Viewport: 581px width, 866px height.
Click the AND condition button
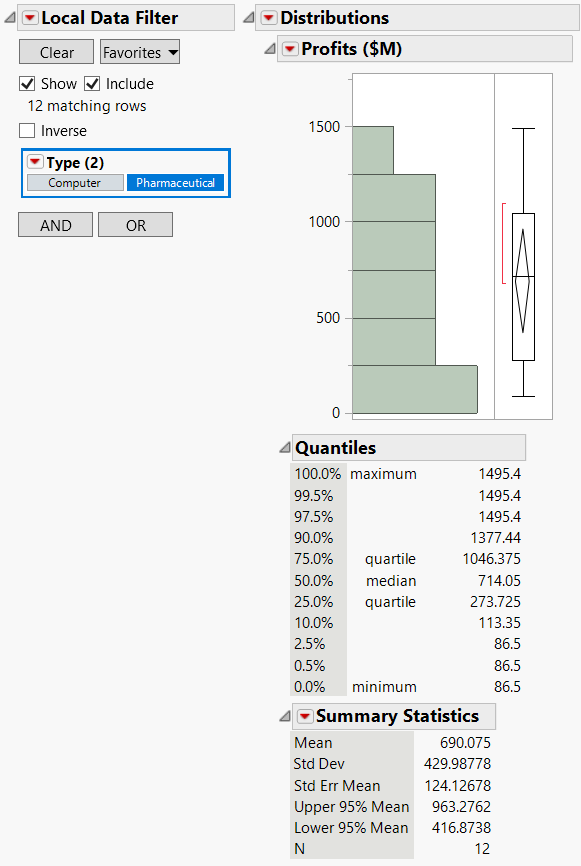pos(55,224)
